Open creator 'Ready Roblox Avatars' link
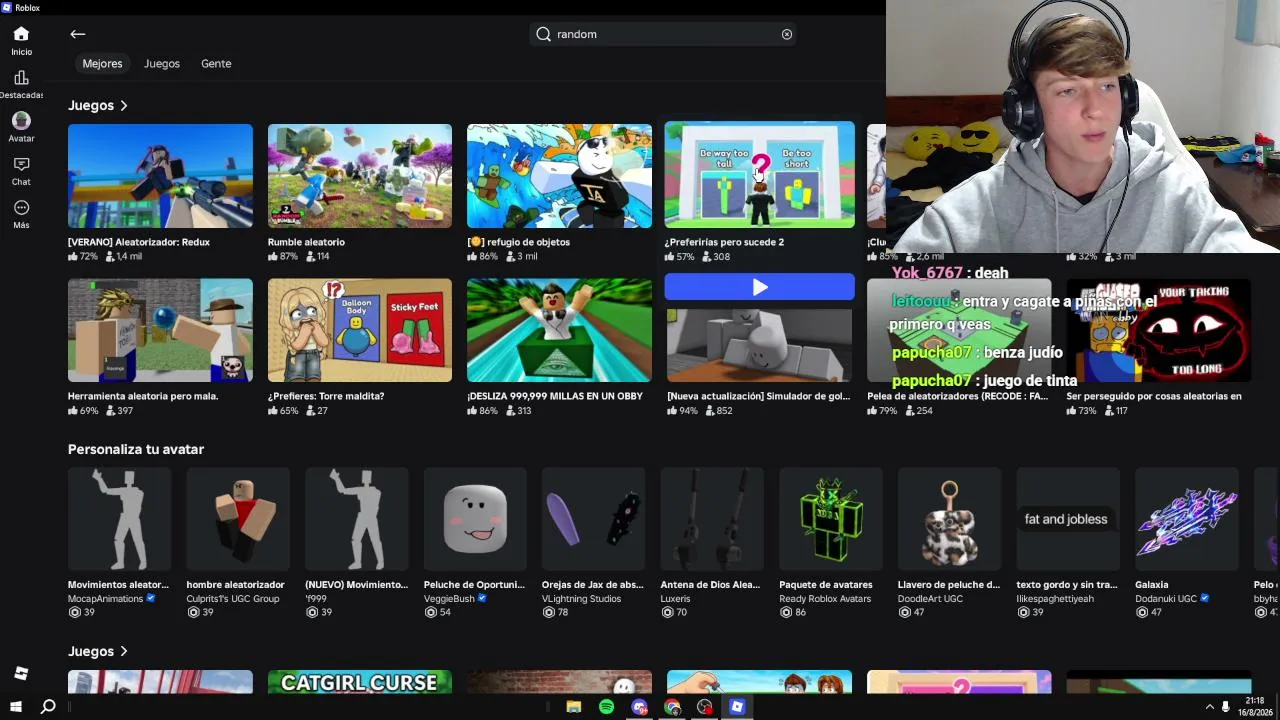This screenshot has height=720, width=1280. coord(825,599)
